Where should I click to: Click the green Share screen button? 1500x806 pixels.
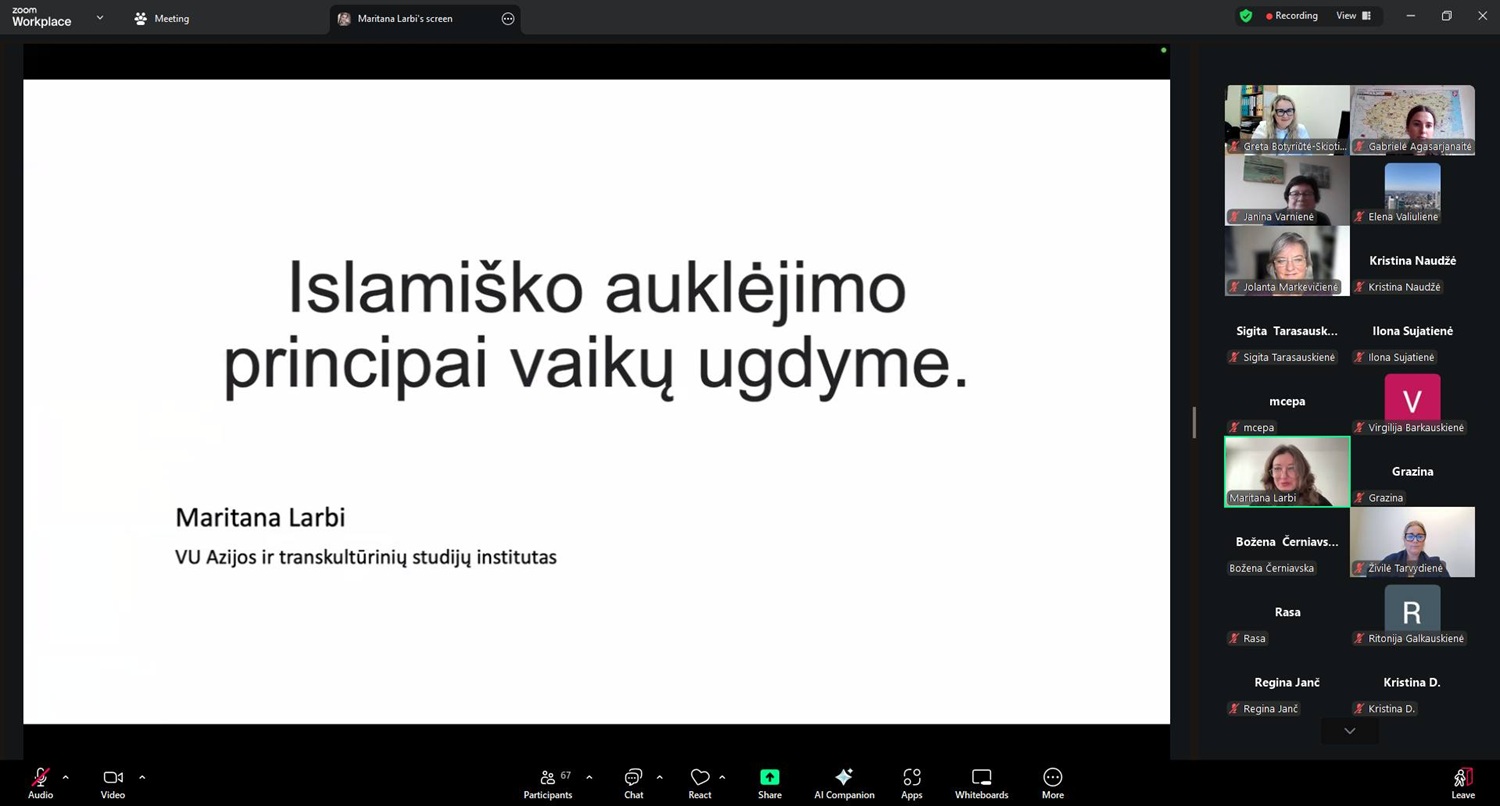(x=769, y=783)
